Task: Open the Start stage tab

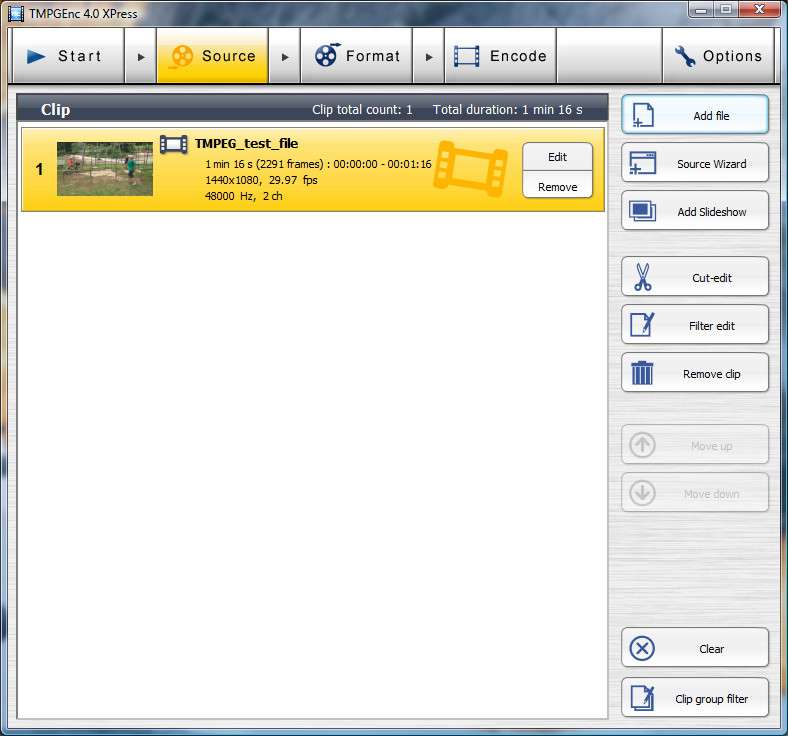Action: pyautogui.click(x=68, y=56)
